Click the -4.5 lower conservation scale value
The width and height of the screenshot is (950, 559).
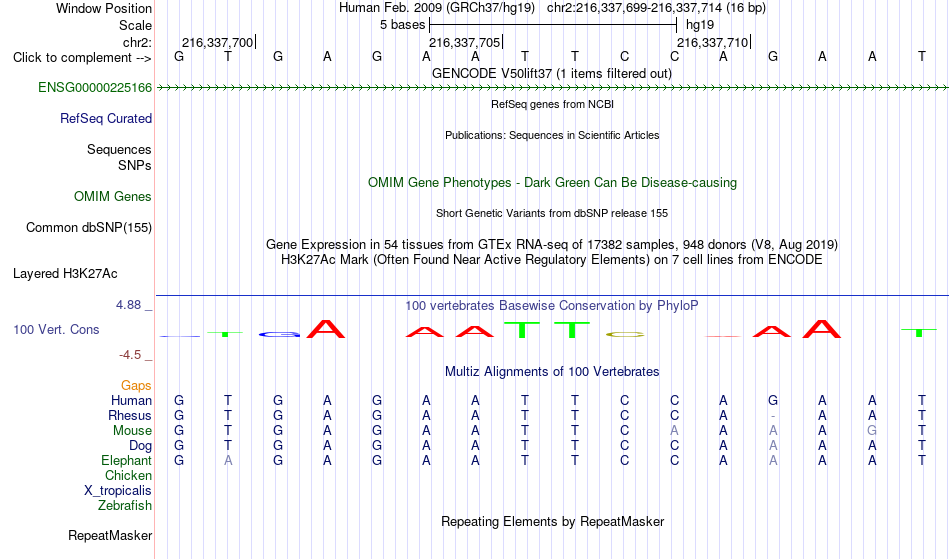click(130, 354)
